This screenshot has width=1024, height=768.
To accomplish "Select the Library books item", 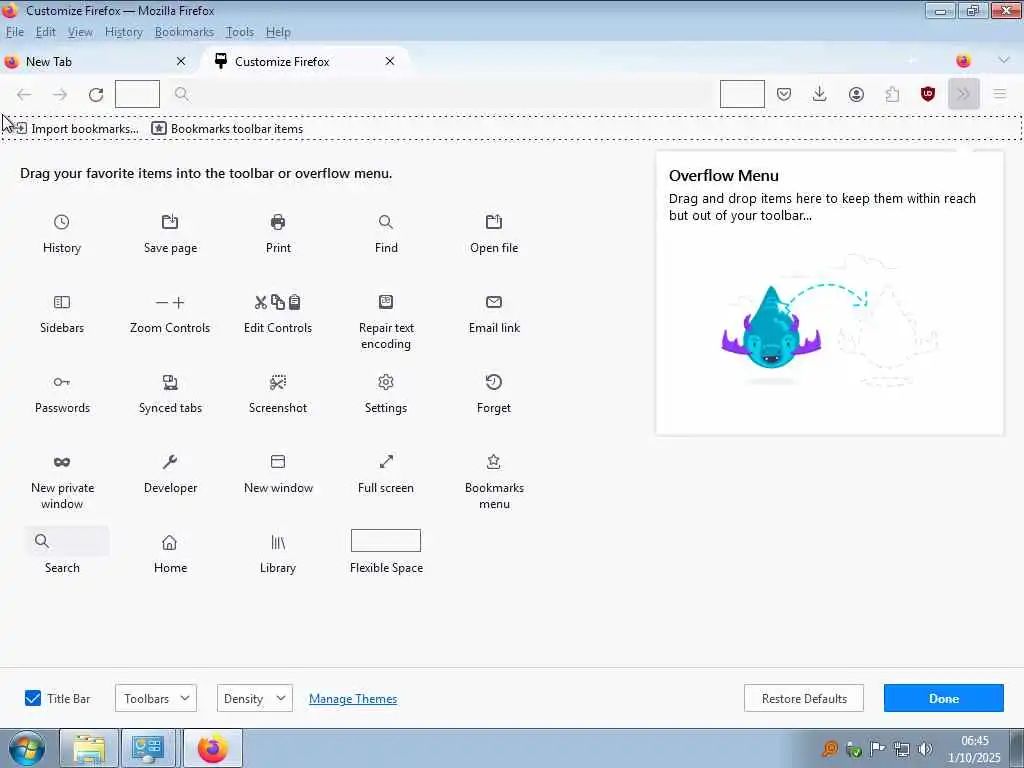I will (278, 554).
